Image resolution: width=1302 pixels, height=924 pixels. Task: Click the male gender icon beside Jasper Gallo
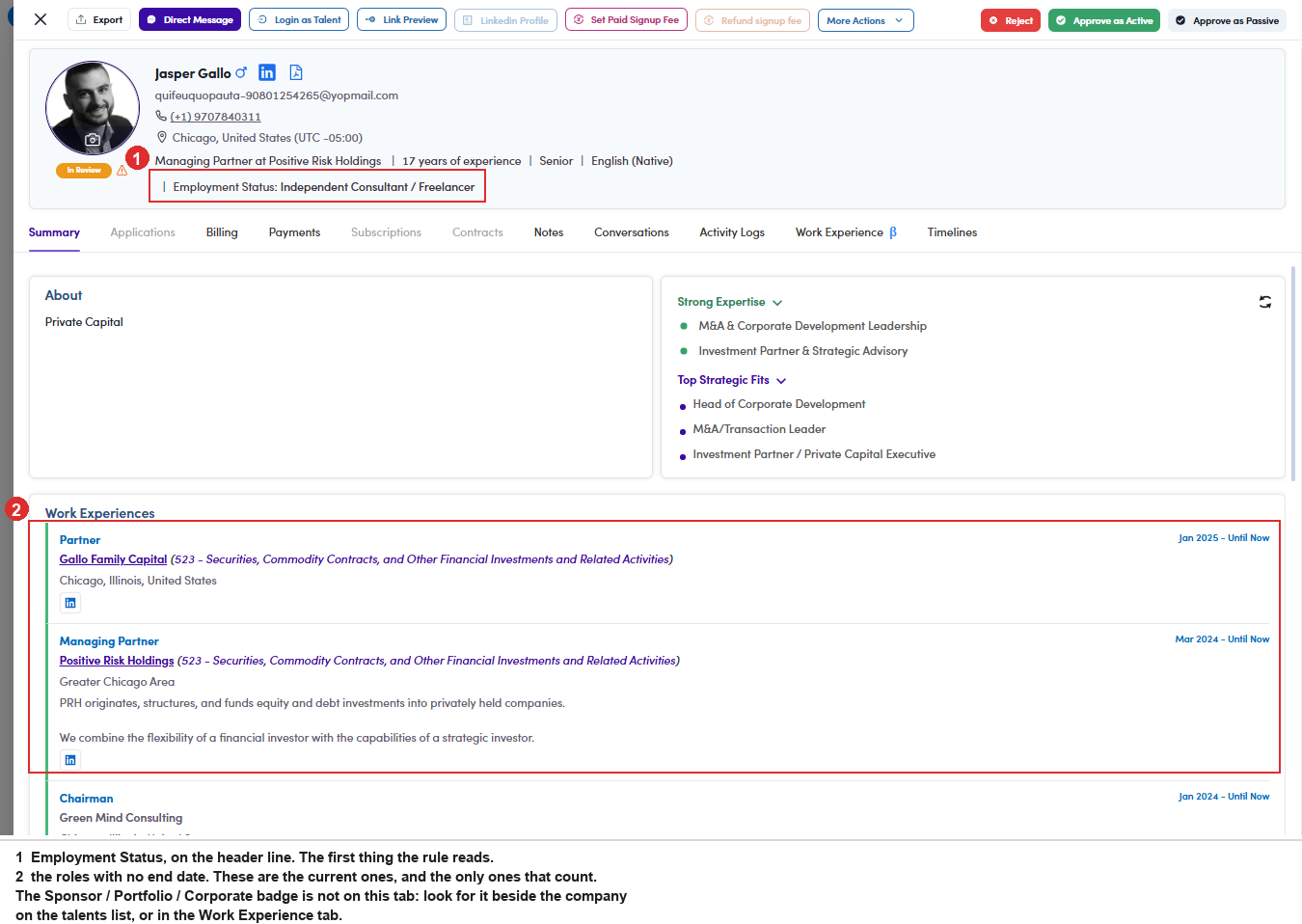(x=241, y=72)
